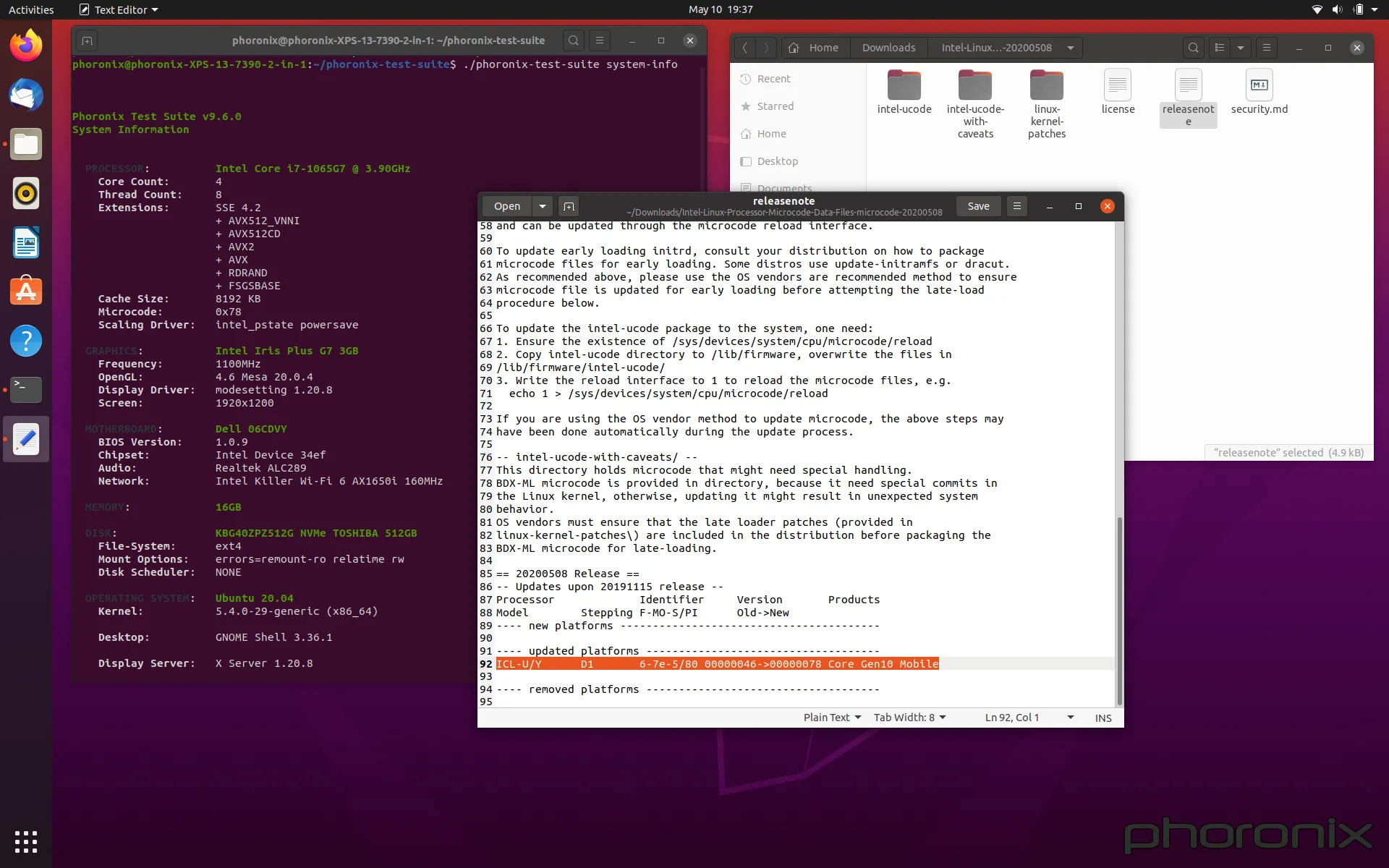Navigate to the Downloads breadcrumb
The image size is (1389, 868).
tap(888, 47)
